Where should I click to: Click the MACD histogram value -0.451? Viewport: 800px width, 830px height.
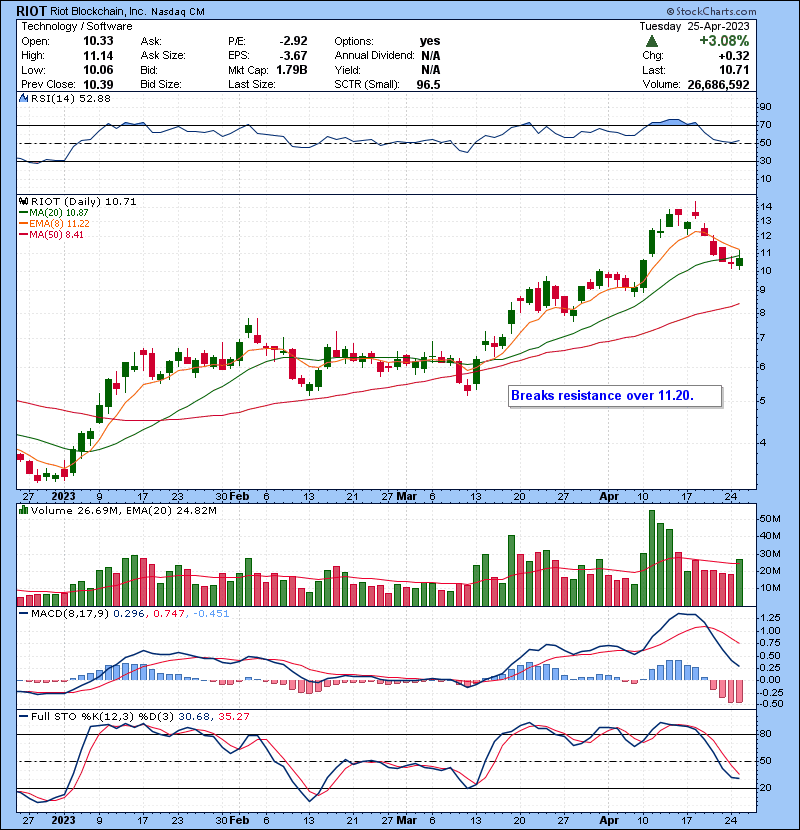[211, 614]
